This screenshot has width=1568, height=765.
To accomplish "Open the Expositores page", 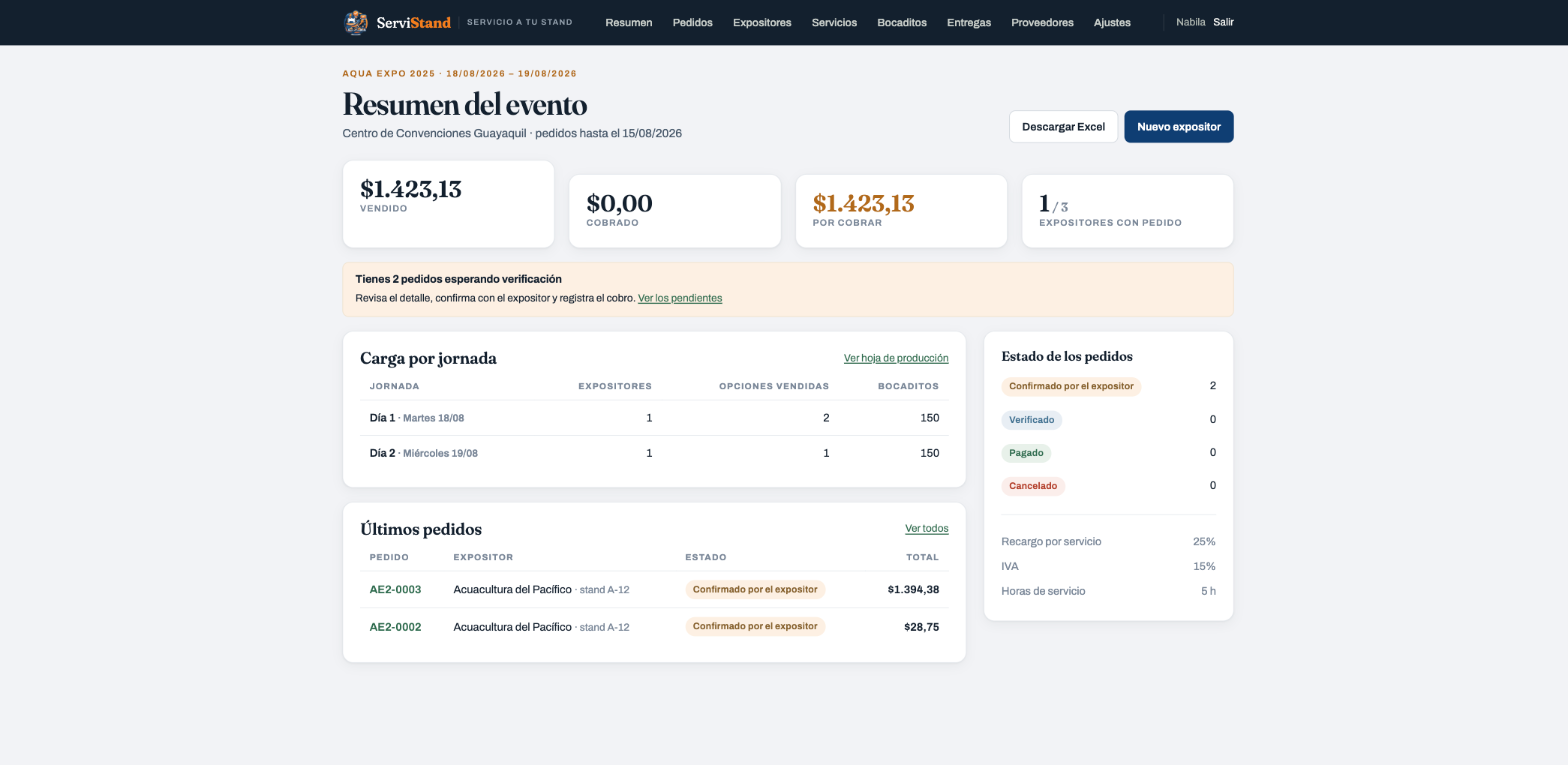I will pos(762,22).
